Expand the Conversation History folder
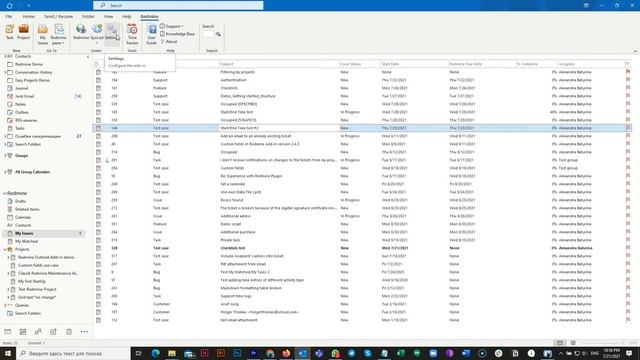 (5, 72)
